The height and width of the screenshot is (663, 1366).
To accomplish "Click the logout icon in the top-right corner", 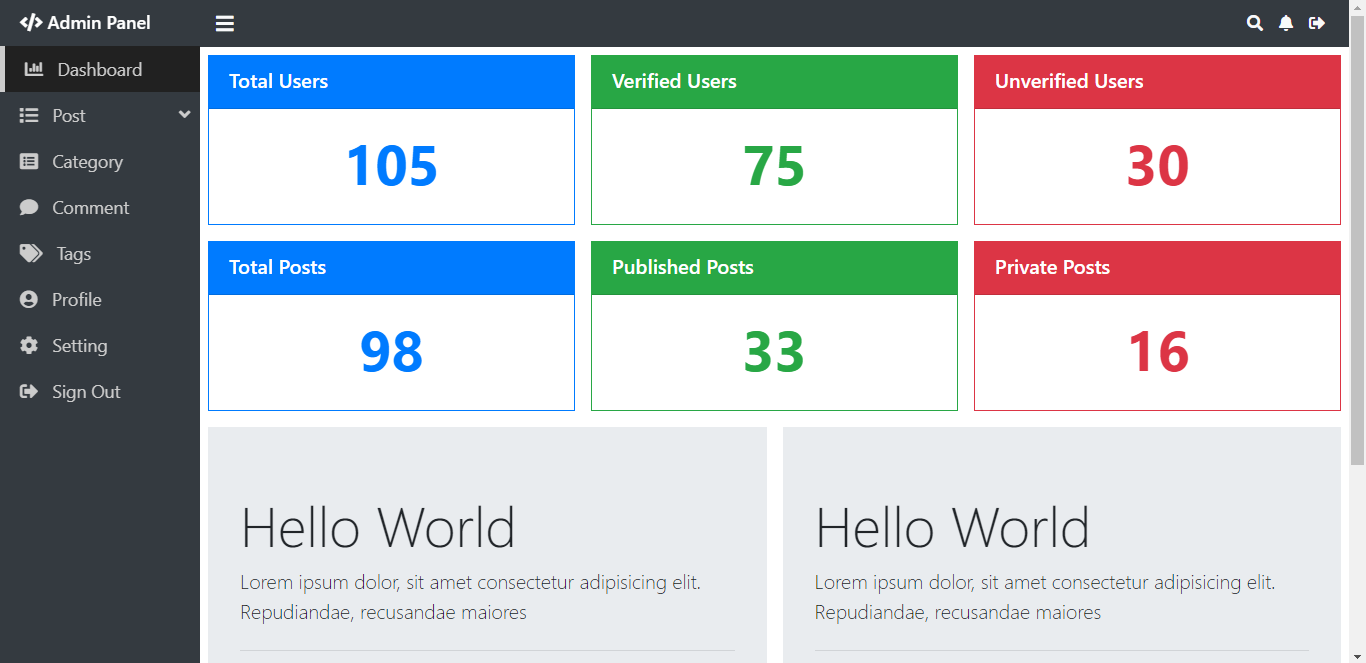I will (x=1317, y=22).
